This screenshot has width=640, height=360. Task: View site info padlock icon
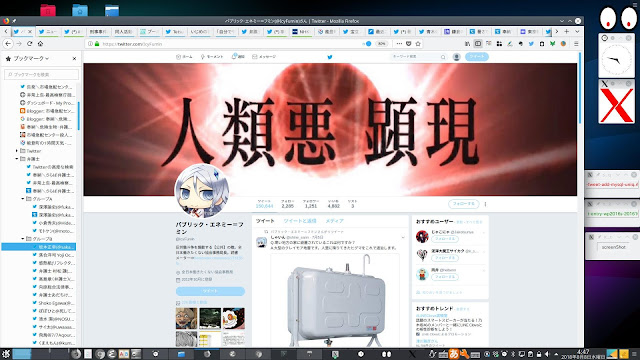[97, 44]
